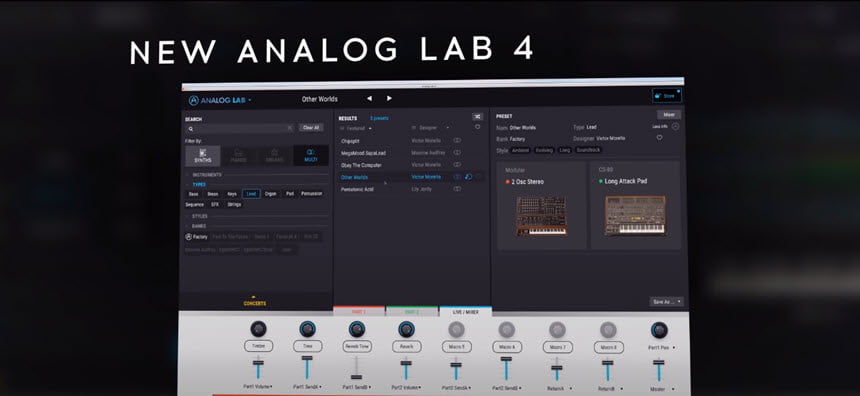This screenshot has width=860, height=396.
Task: Click the Ambient style tag
Action: (x=520, y=150)
